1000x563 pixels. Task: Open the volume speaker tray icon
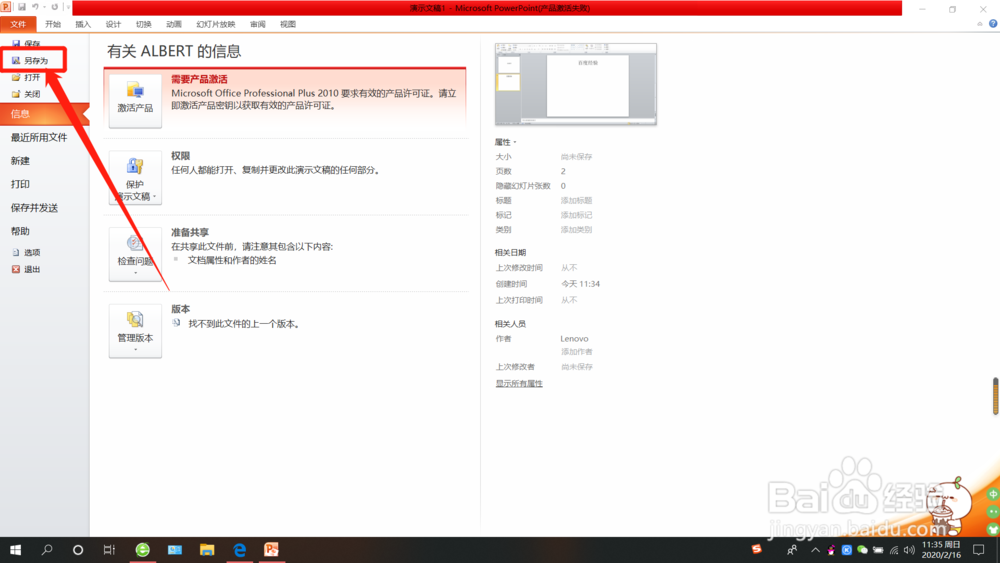[x=909, y=550]
